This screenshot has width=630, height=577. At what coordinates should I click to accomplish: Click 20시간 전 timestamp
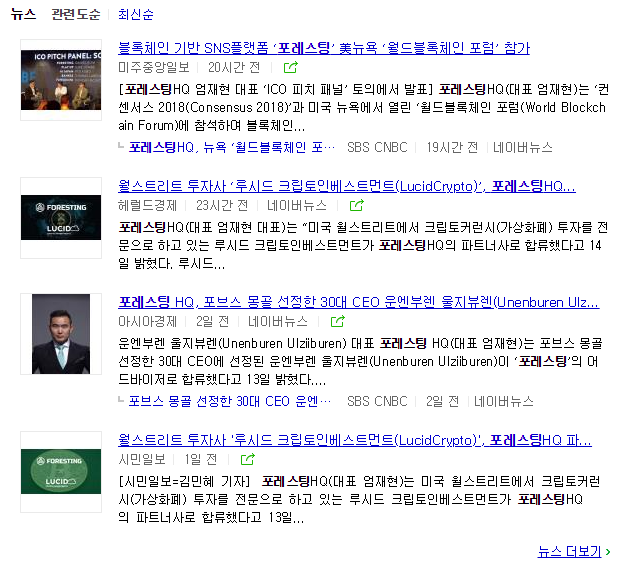(x=234, y=68)
